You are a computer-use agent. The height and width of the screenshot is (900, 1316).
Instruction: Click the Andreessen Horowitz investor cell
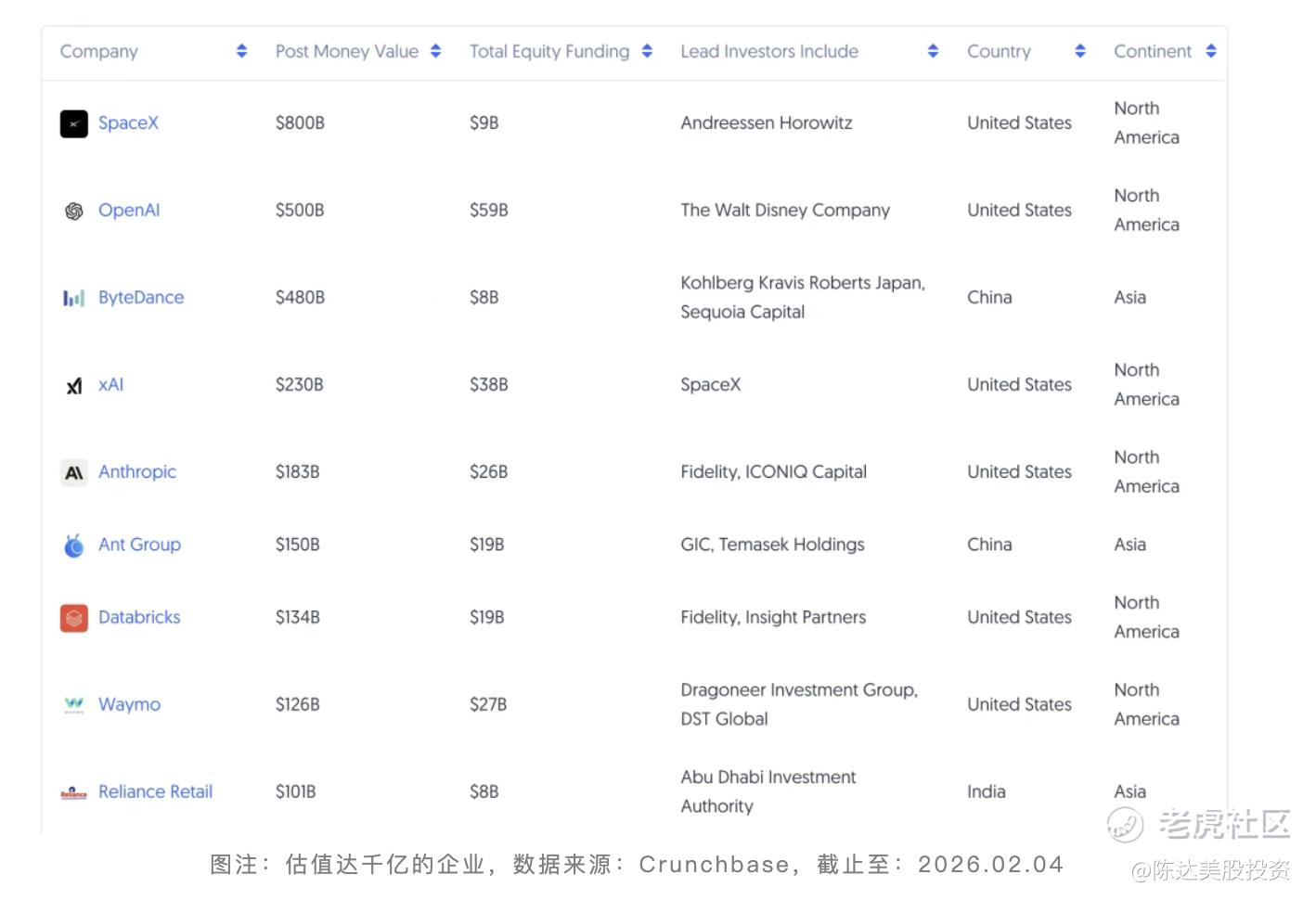click(766, 122)
